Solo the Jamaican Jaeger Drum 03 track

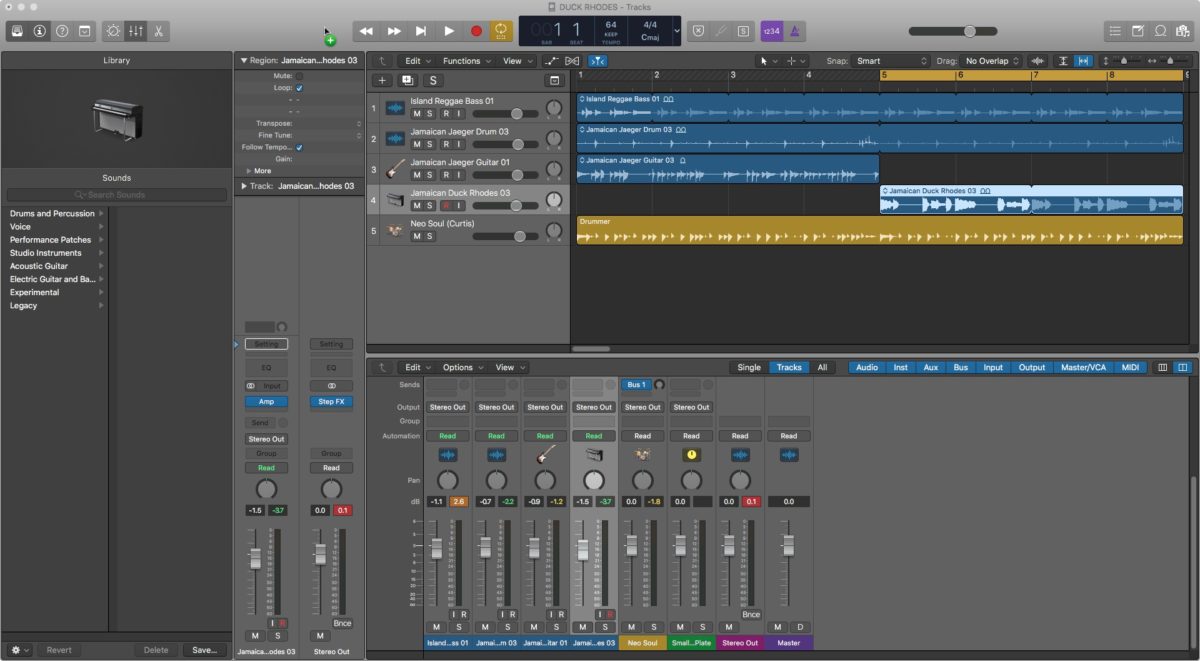(431, 144)
